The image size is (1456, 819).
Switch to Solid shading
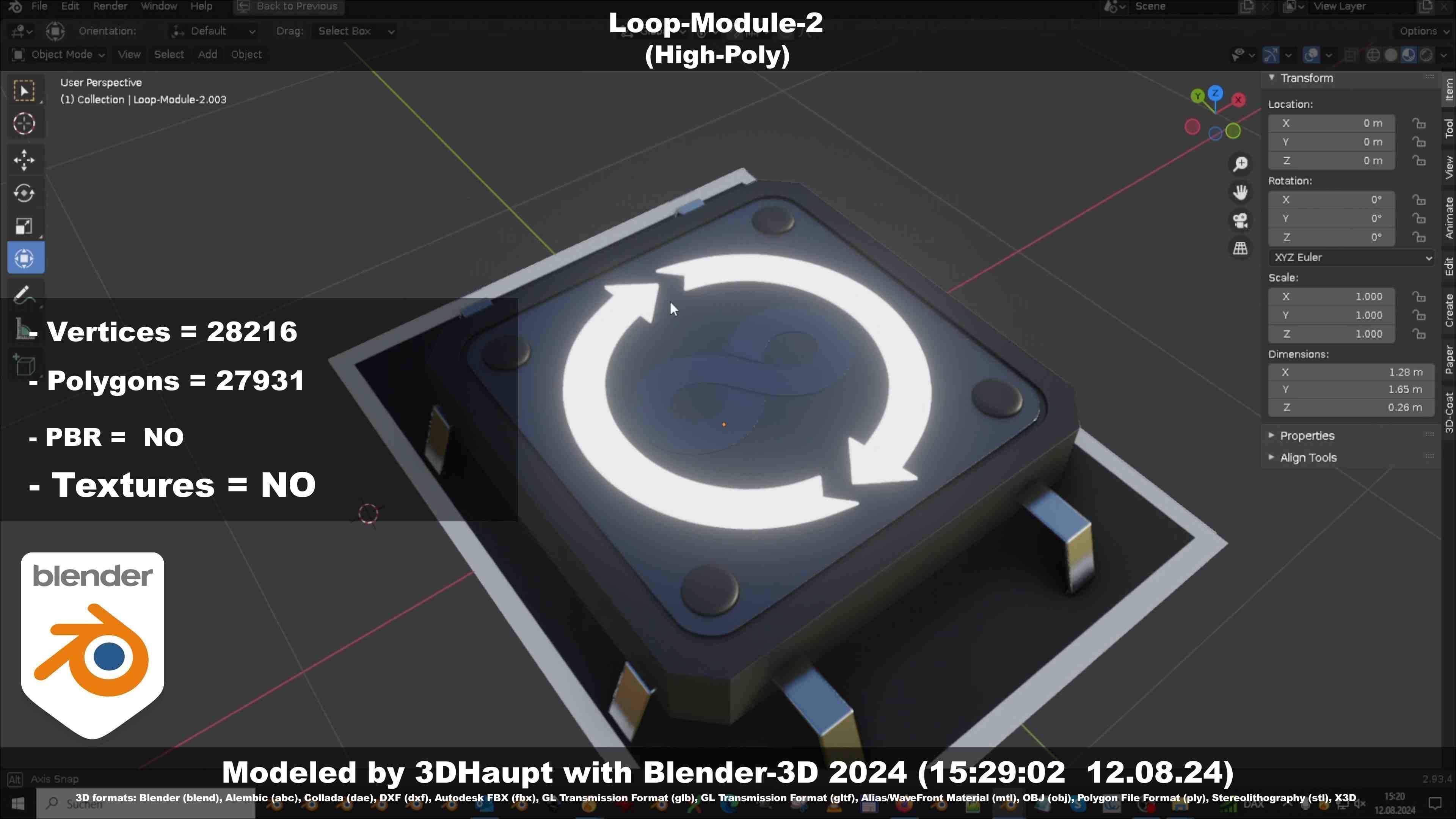[x=1391, y=55]
